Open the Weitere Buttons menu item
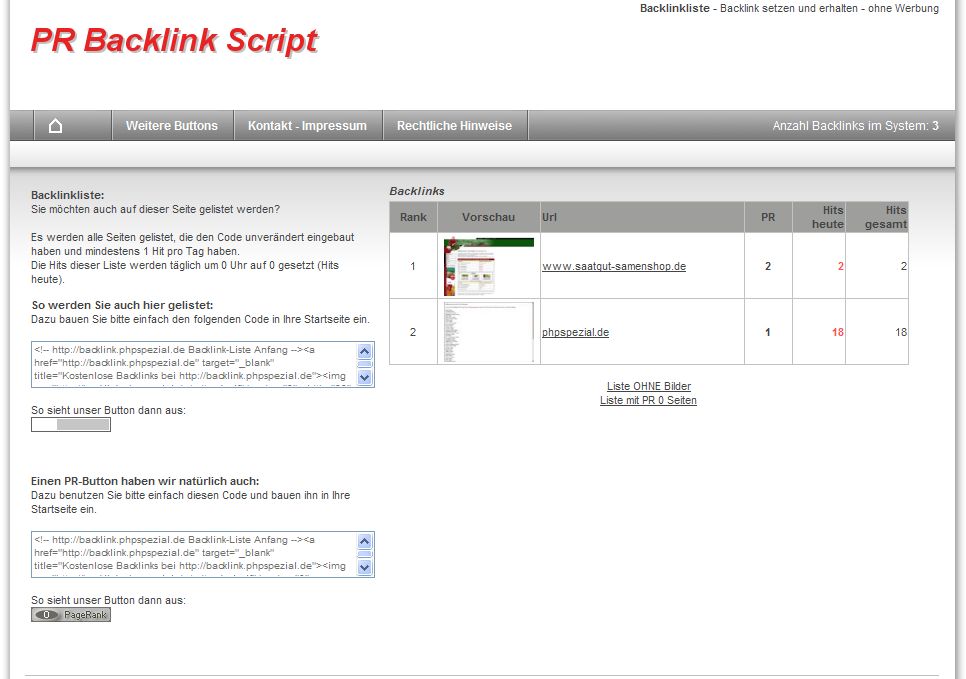 (171, 126)
